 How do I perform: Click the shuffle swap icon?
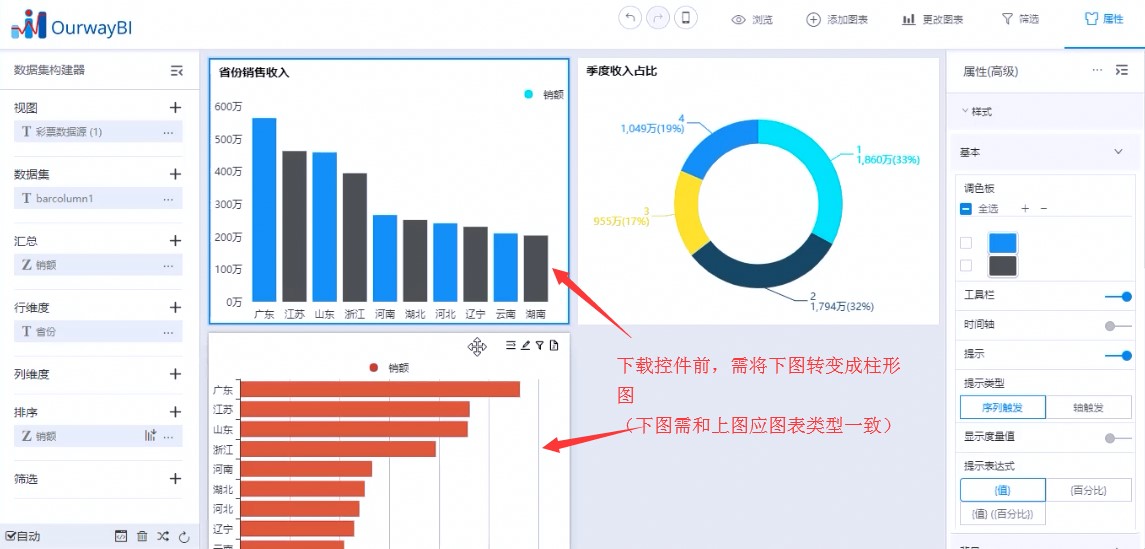coord(163,537)
